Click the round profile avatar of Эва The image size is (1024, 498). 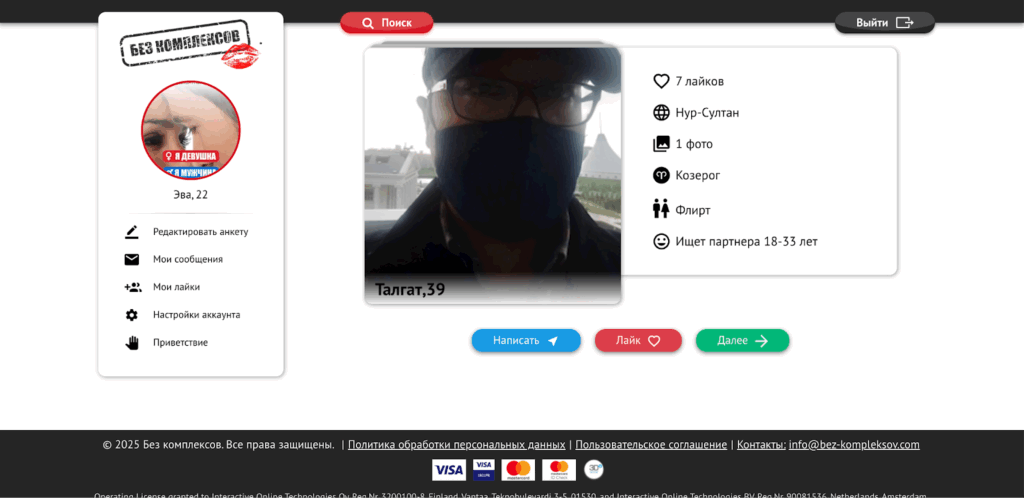pyautogui.click(x=191, y=130)
